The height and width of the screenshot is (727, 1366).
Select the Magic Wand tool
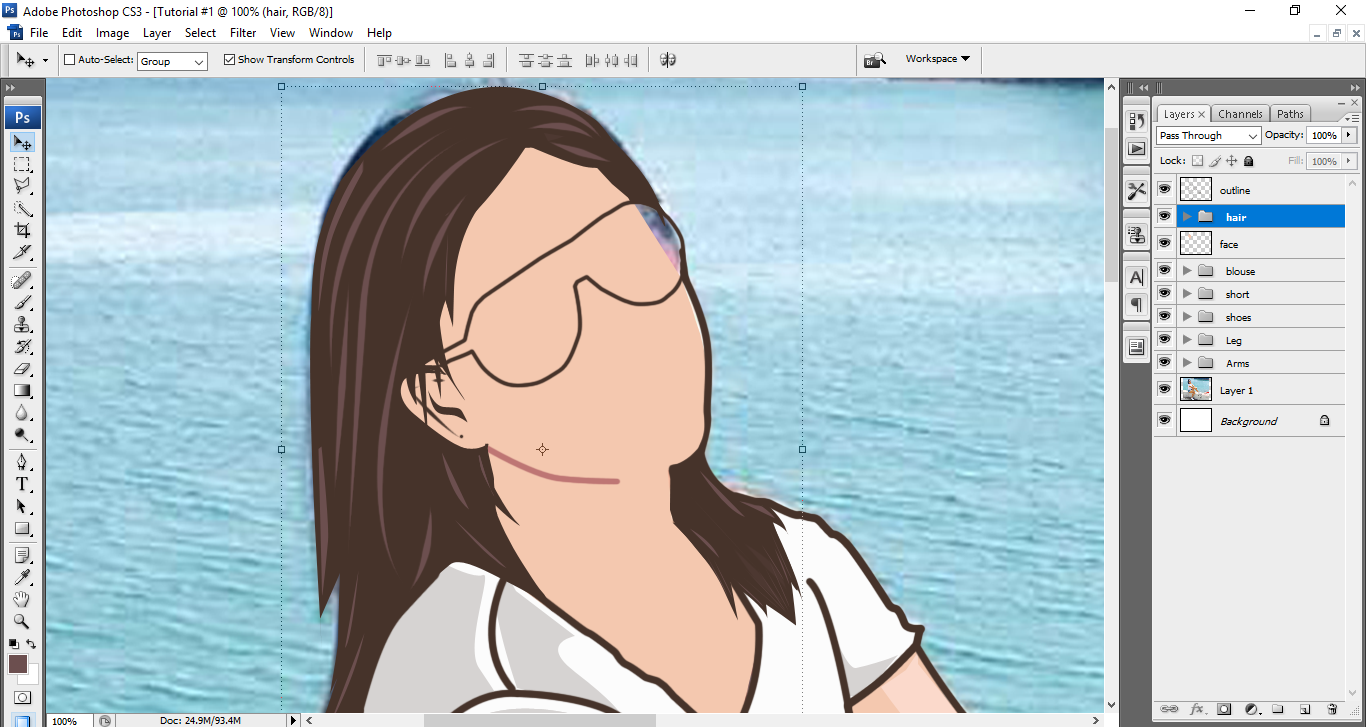(22, 209)
